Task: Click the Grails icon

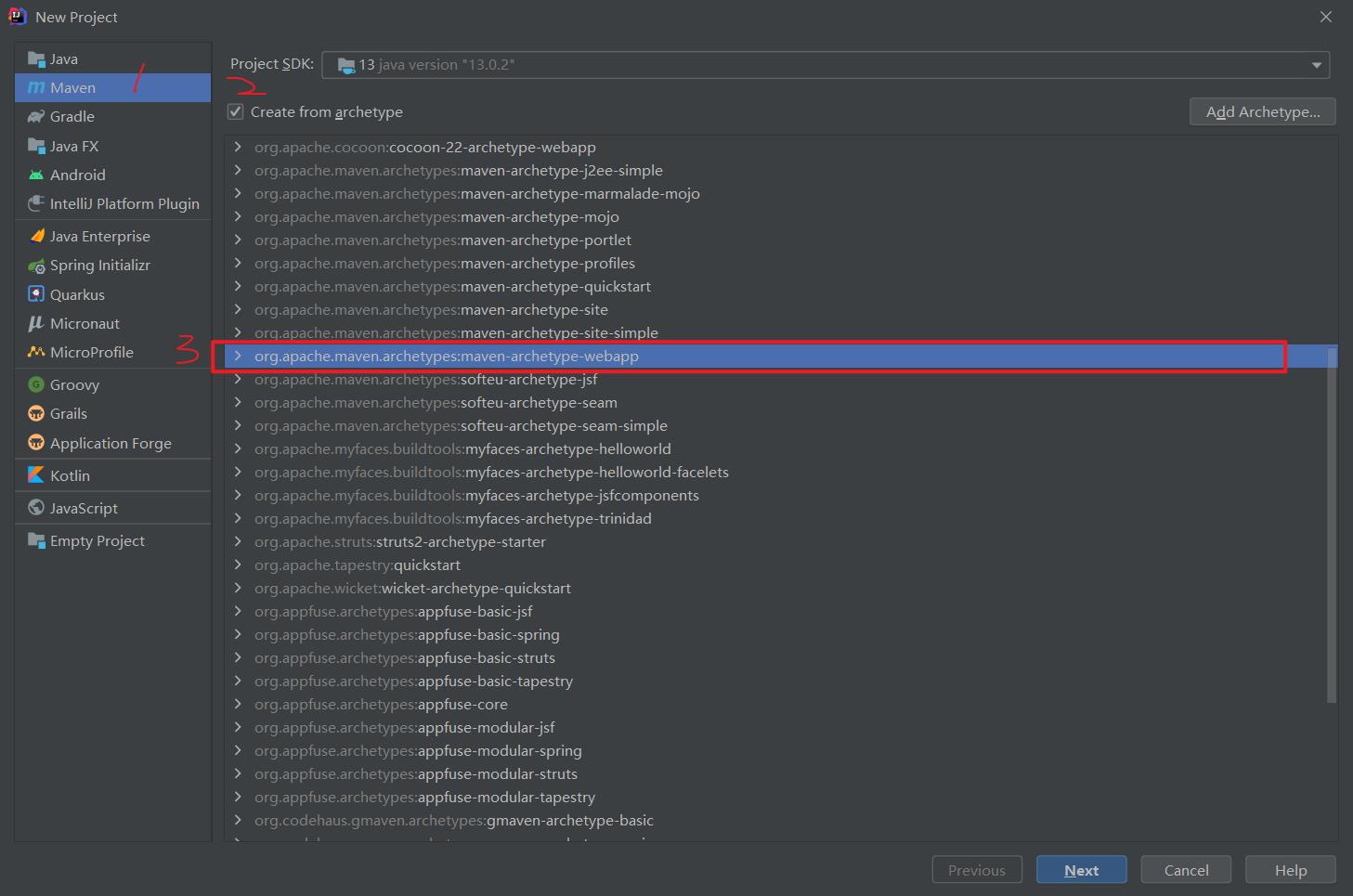Action: (36, 413)
